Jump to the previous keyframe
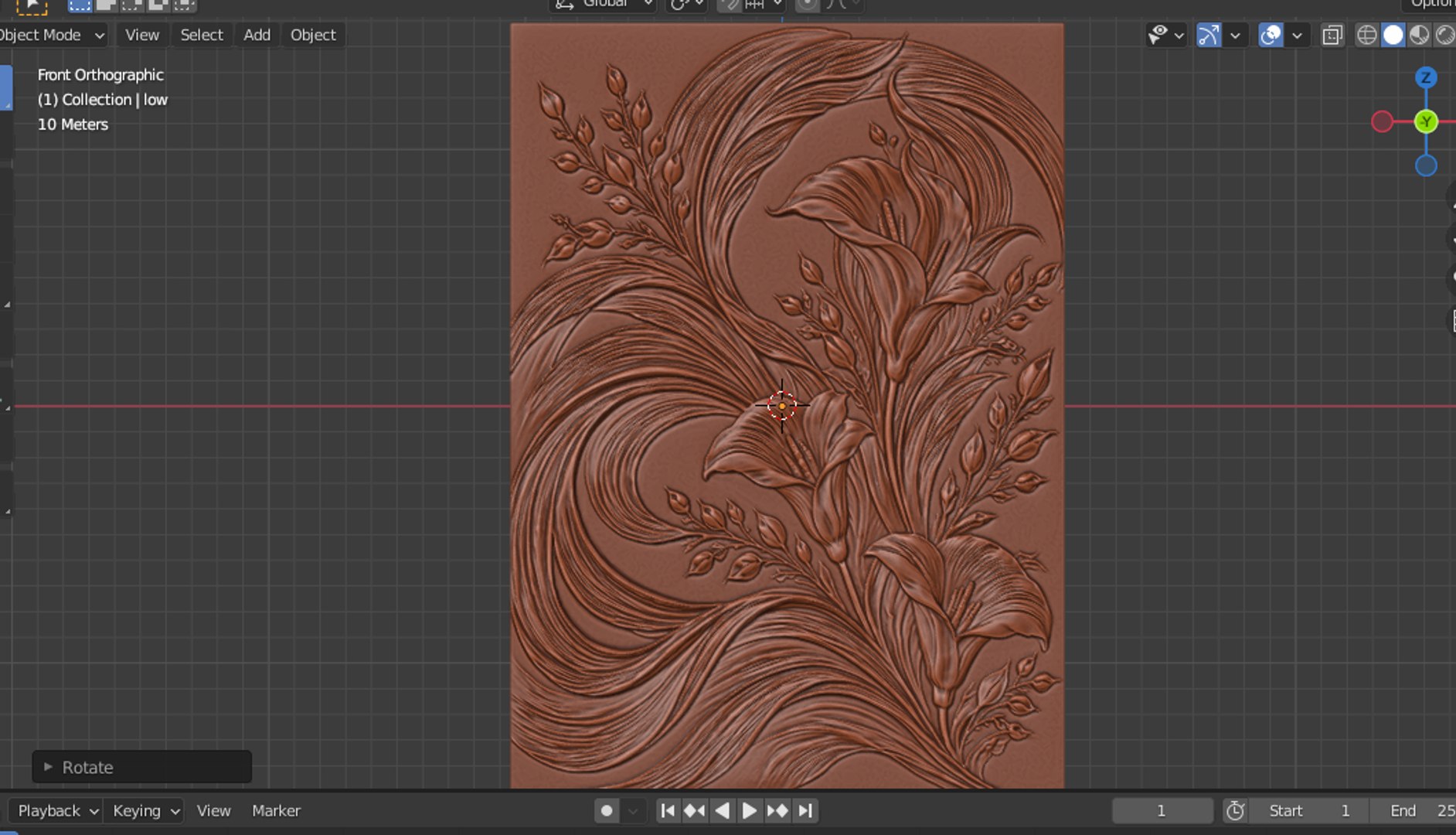1456x835 pixels. coord(695,810)
